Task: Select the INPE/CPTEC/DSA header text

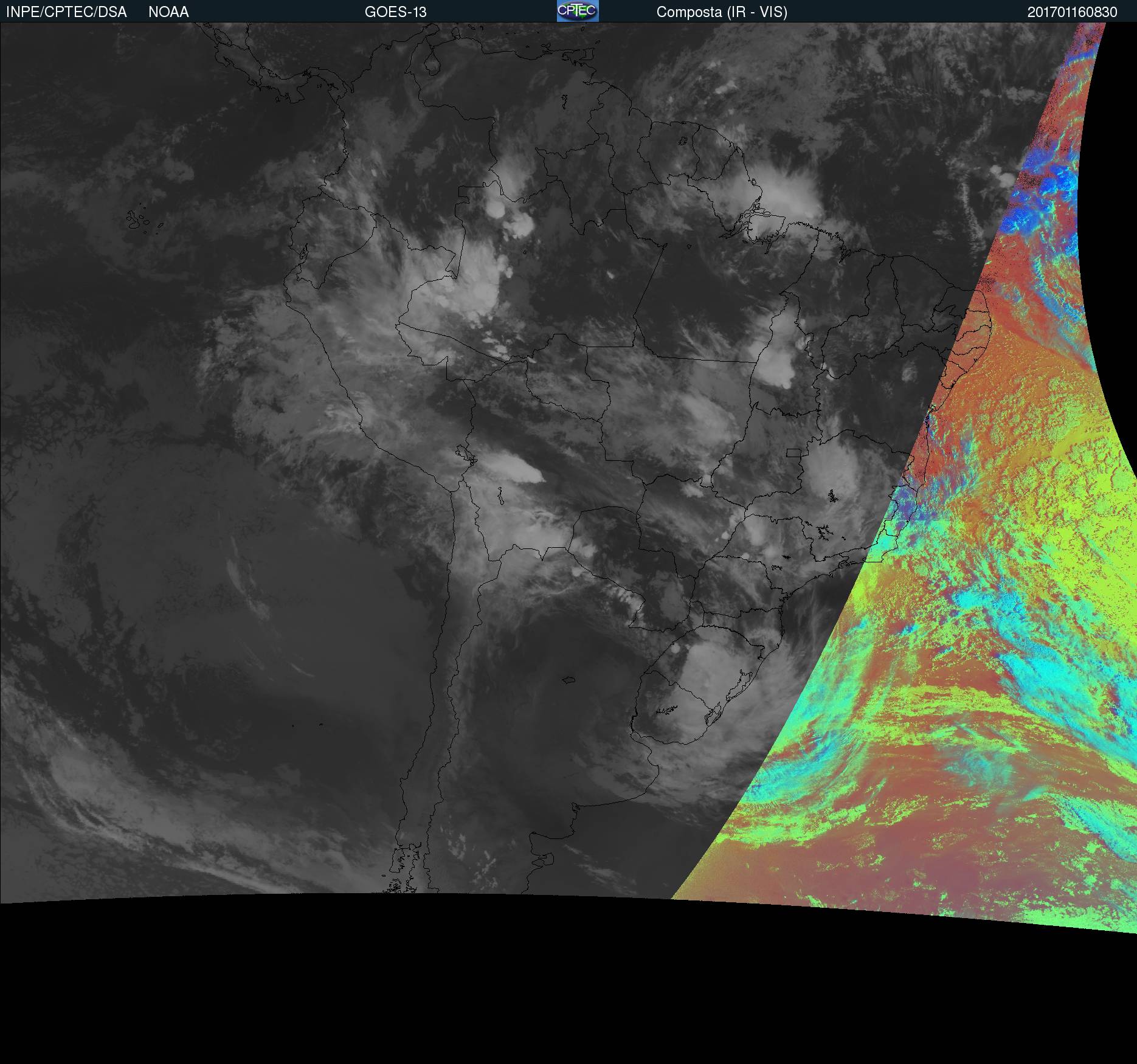Action: pos(66,12)
